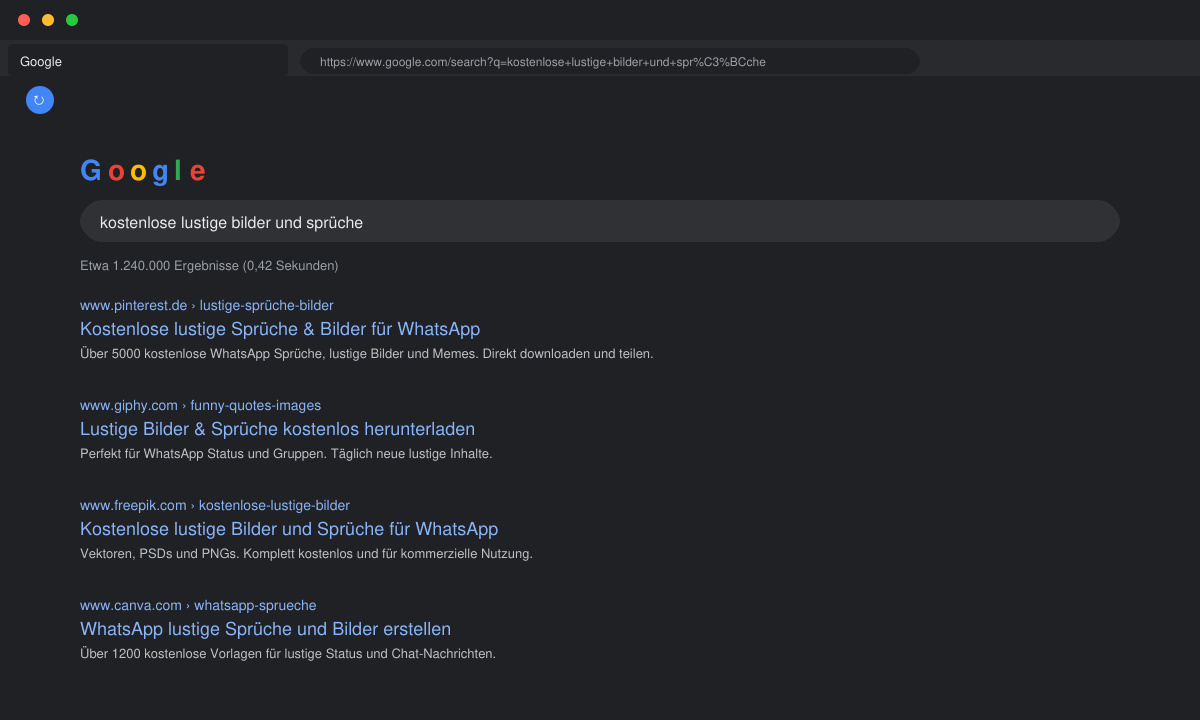
Task: Focus the browser URL address bar
Action: pos(610,61)
